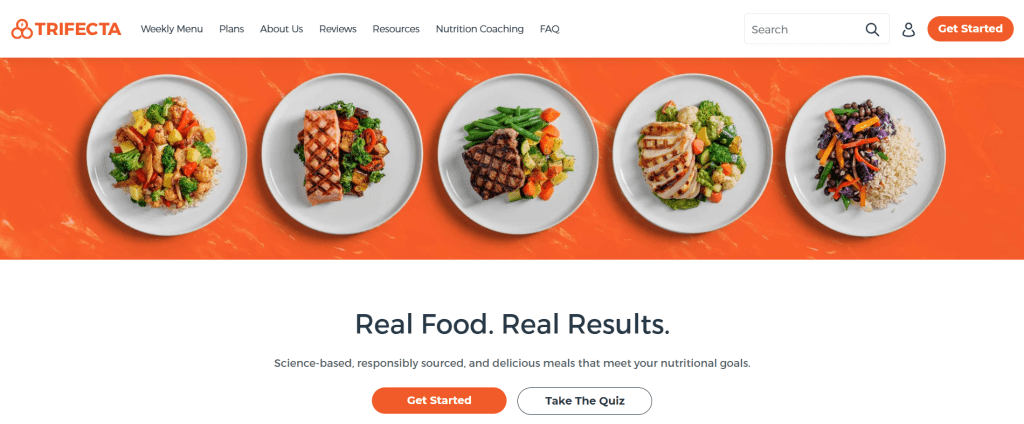1024x424 pixels.
Task: Select the chicken stir-fry plate image
Action: [167, 155]
